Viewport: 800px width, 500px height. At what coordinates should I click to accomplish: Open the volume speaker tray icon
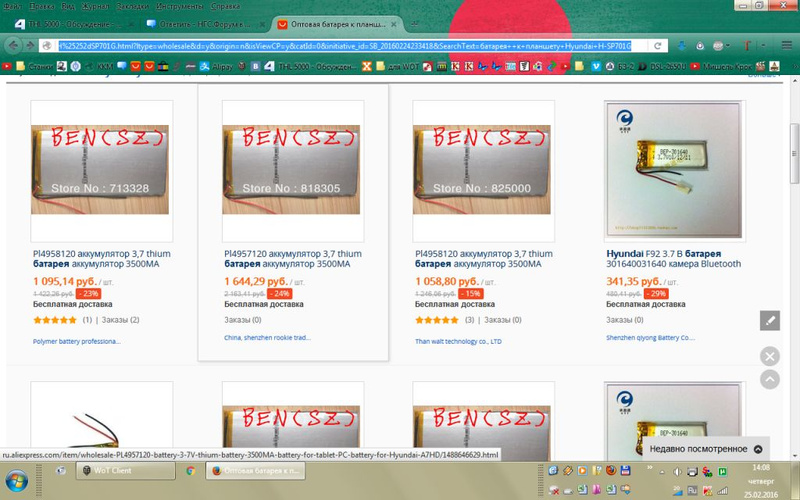click(678, 471)
